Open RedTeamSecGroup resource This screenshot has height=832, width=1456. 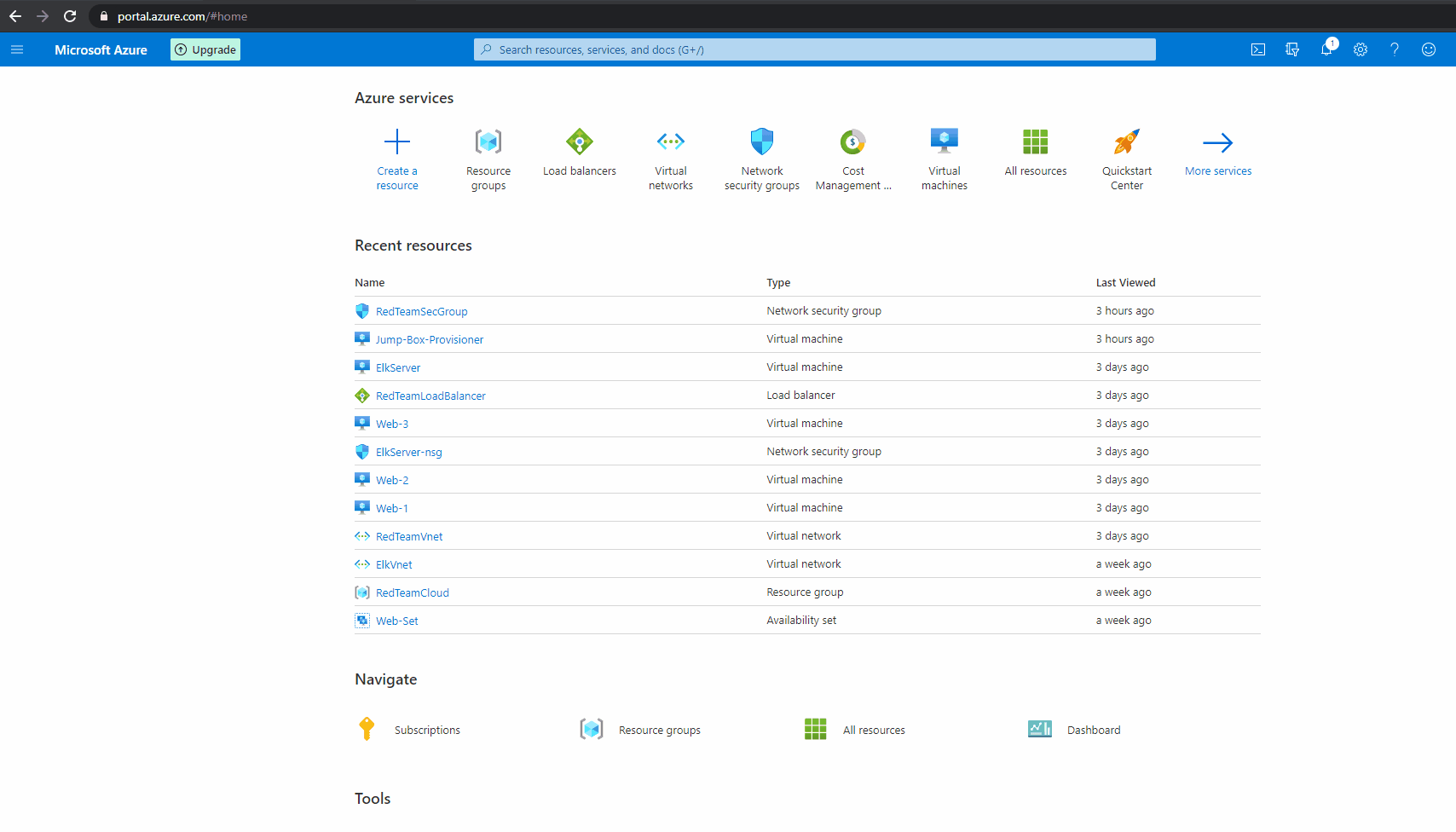(421, 311)
